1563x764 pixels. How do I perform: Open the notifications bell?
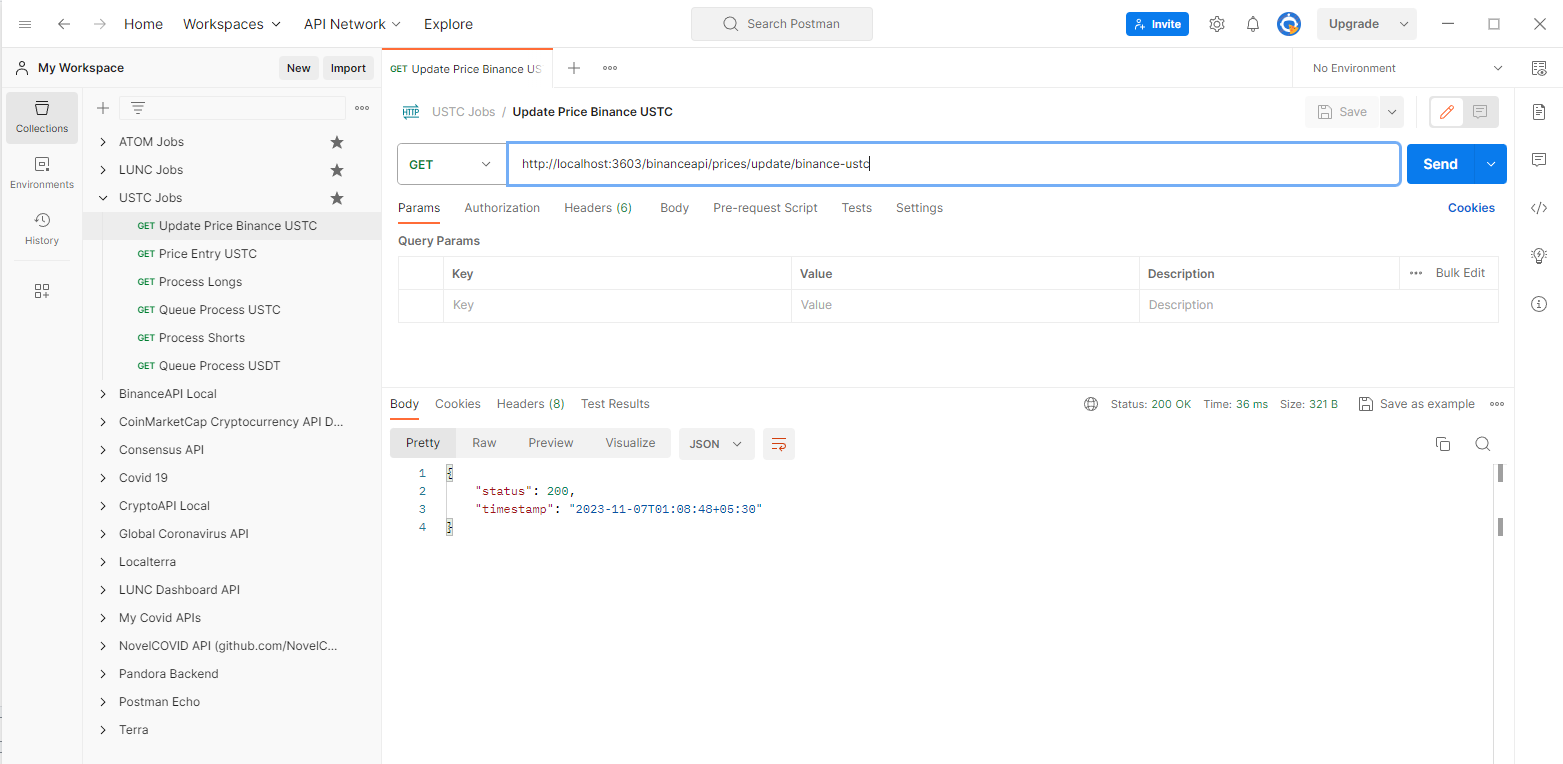1253,24
